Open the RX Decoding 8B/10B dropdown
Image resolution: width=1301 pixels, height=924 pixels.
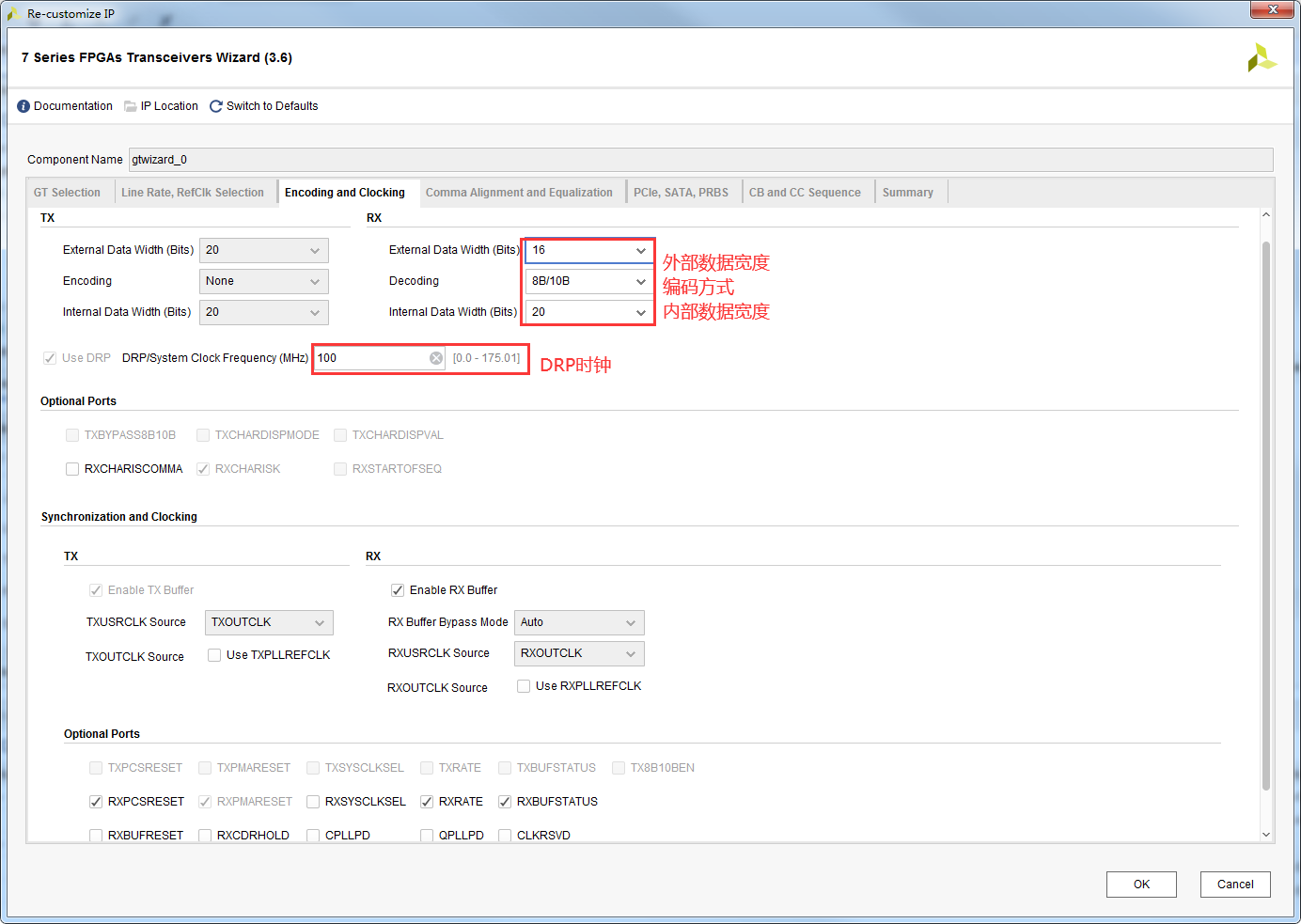pyautogui.click(x=589, y=281)
